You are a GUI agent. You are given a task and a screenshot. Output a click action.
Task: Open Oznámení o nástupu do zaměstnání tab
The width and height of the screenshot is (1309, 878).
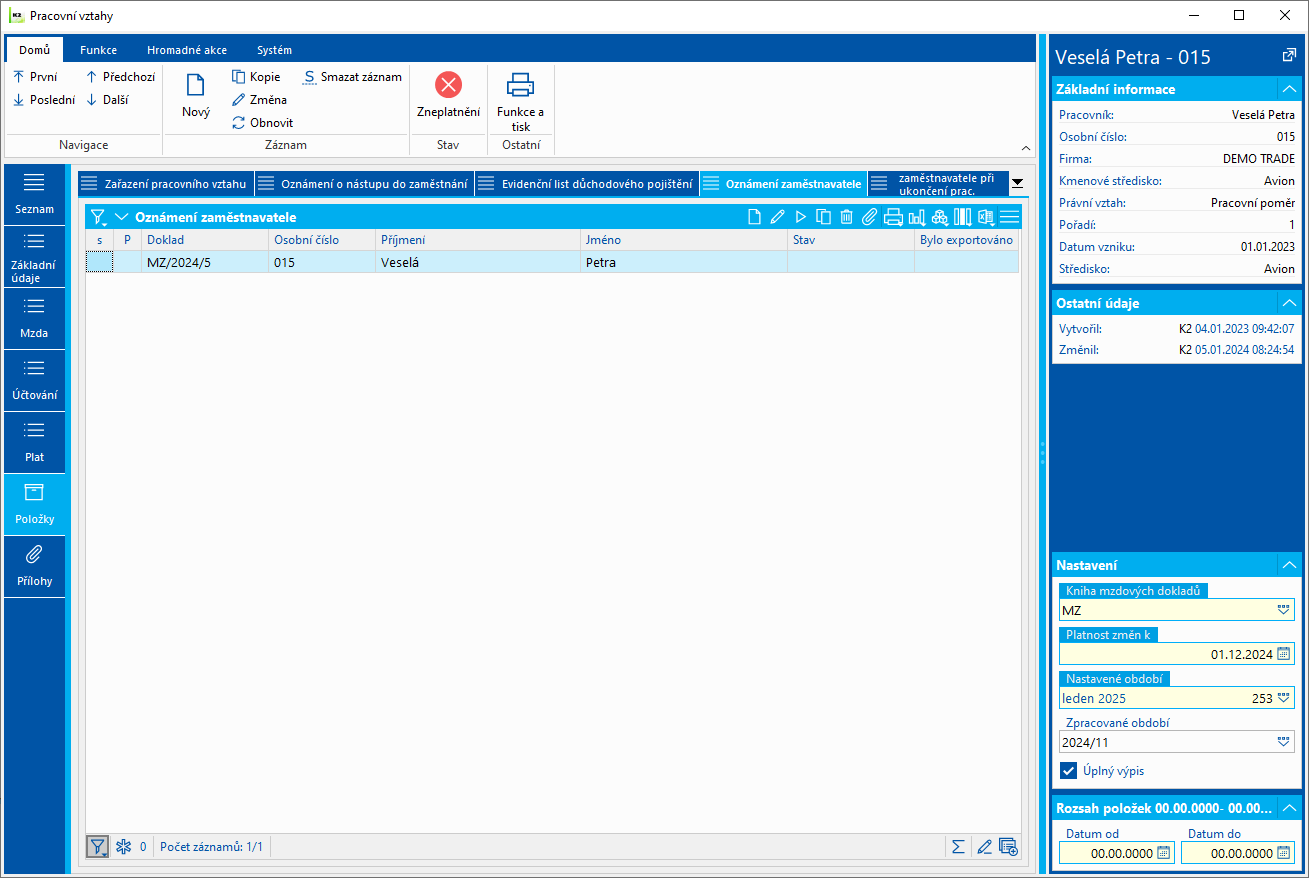tap(365, 184)
